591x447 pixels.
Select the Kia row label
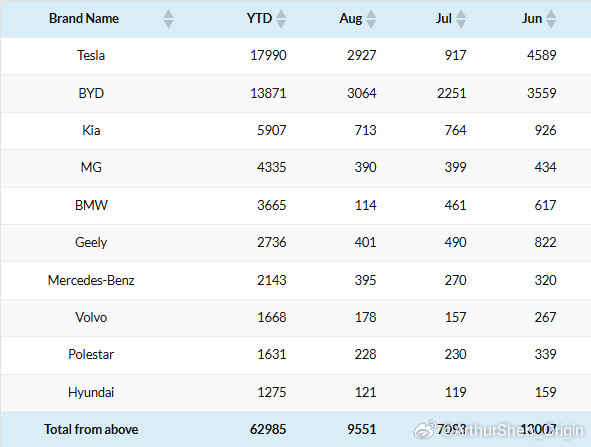coord(91,130)
